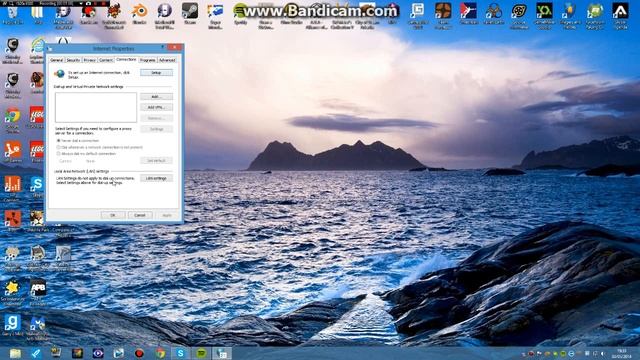
Task: Open the Garry's Mod desktop shortcut
Action: click(13, 325)
